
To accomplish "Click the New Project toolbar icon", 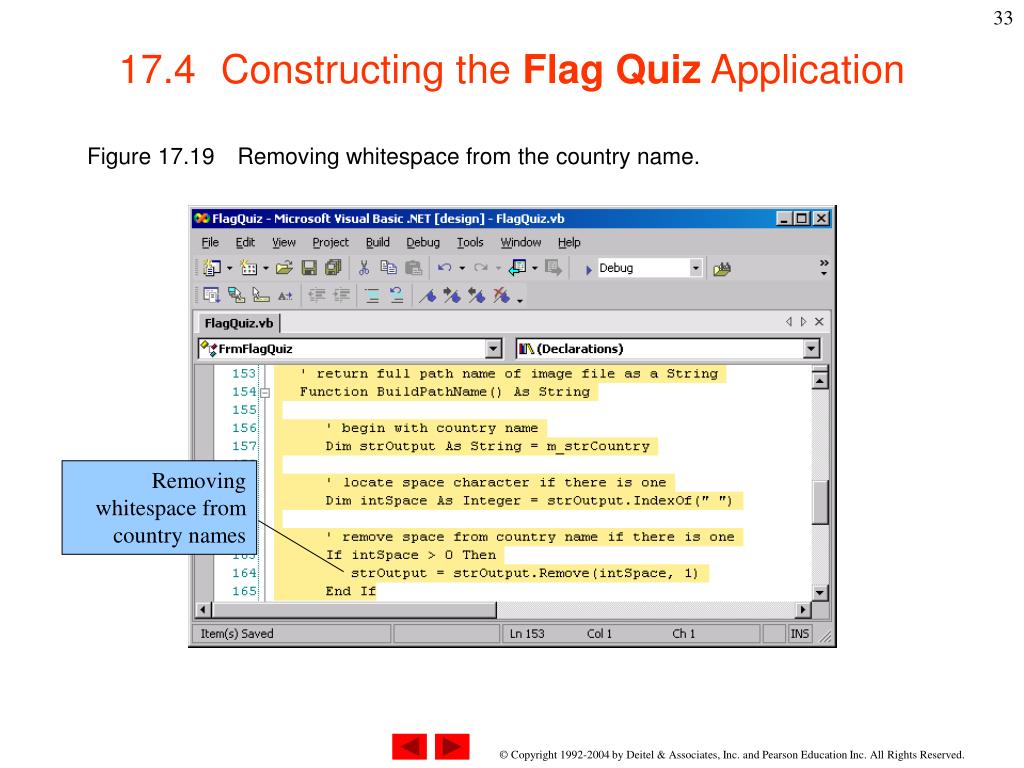I will 212,268.
